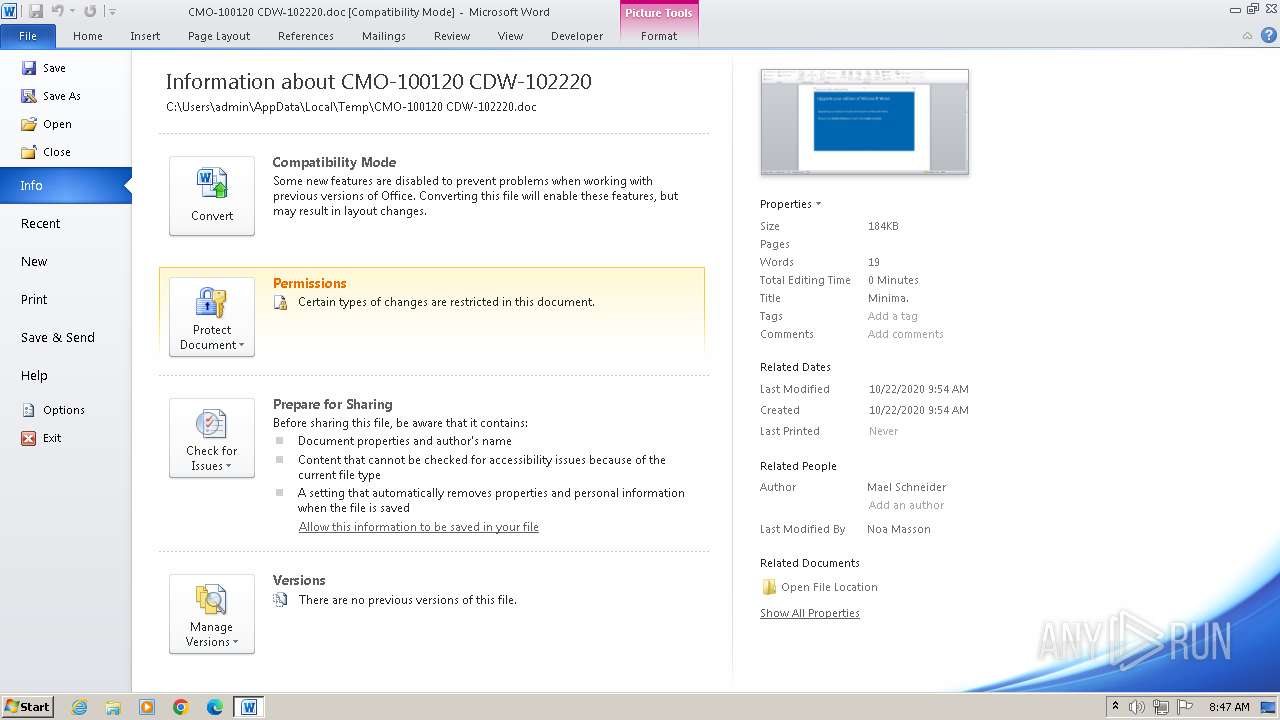Switch to the View ribbon tab
Viewport: 1280px width, 720px height.
[510, 36]
